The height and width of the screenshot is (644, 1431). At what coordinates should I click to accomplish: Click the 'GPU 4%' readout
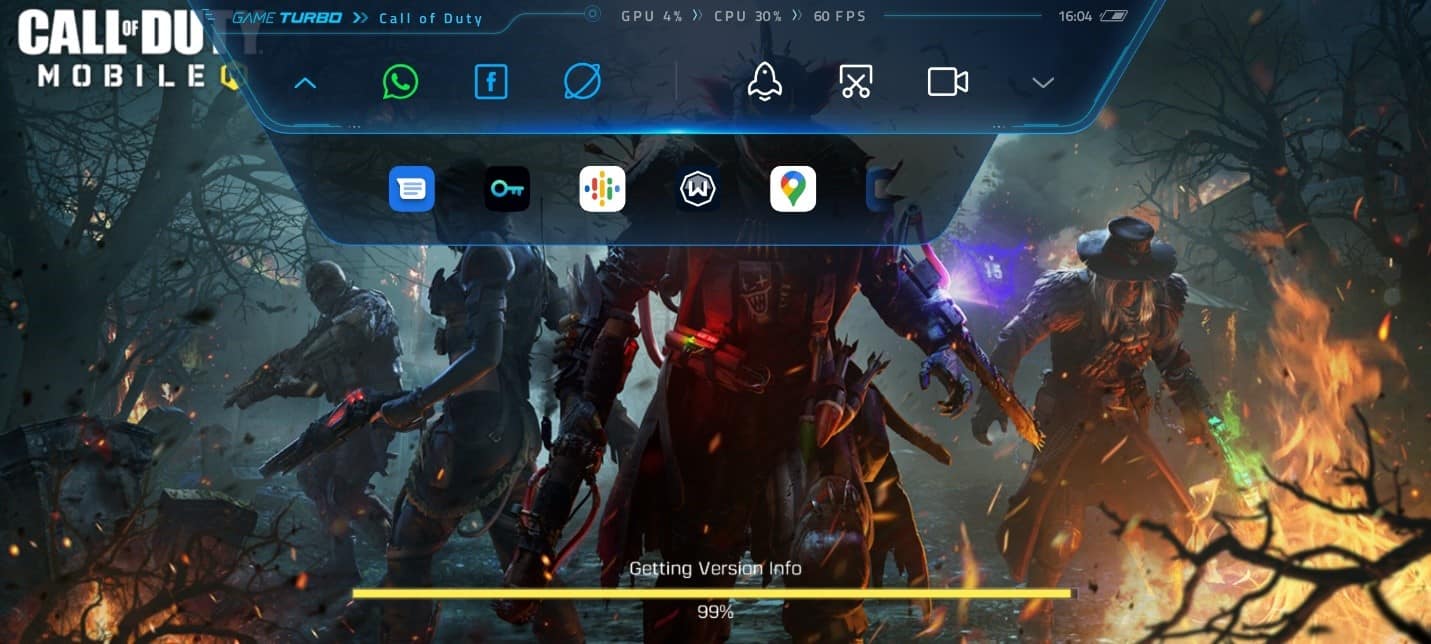click(x=652, y=16)
